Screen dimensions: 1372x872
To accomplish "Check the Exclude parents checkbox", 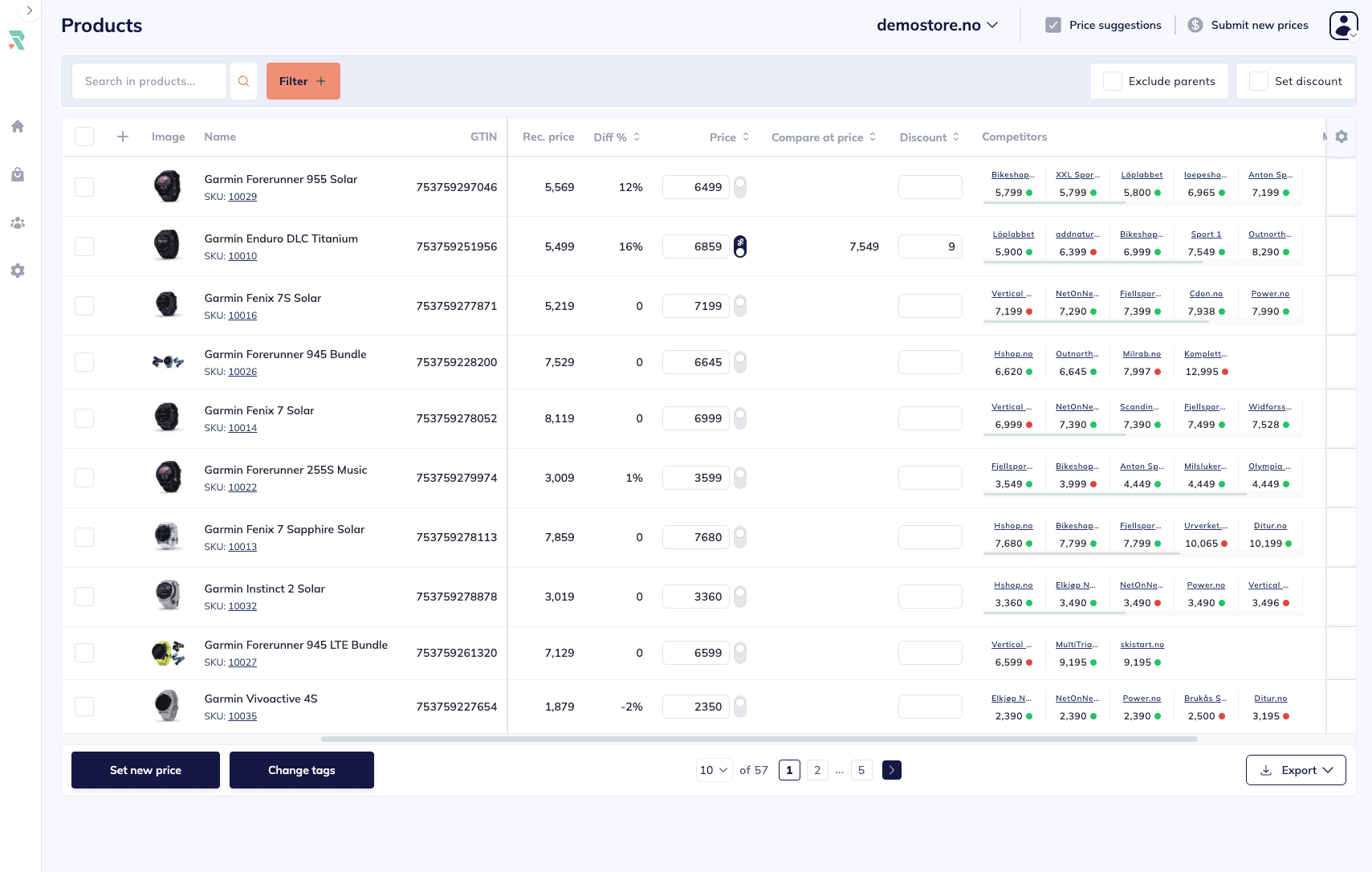I will 1112,81.
